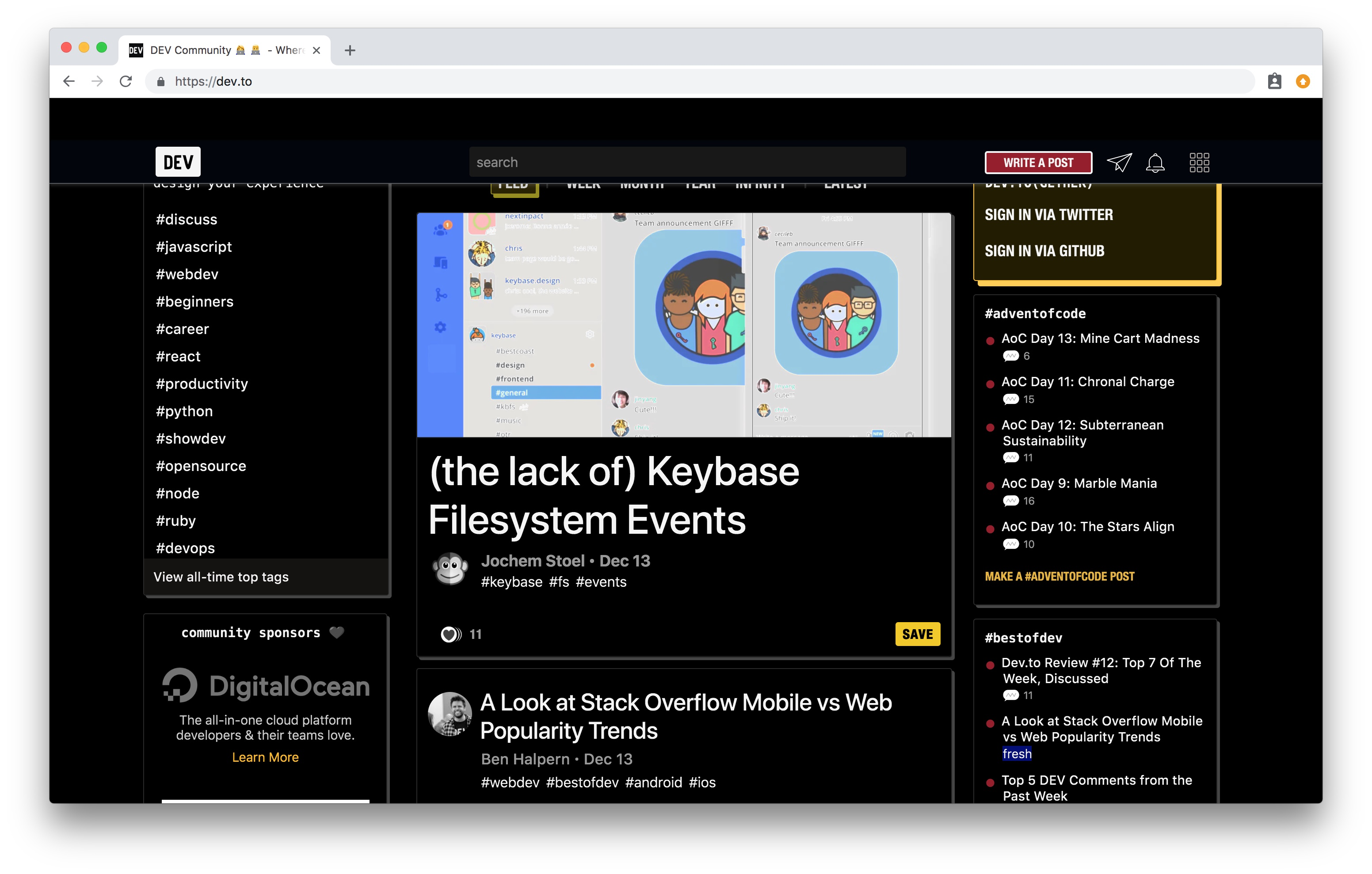Reload the page with browser refresh icon
This screenshot has width=1372, height=874.
(126, 81)
